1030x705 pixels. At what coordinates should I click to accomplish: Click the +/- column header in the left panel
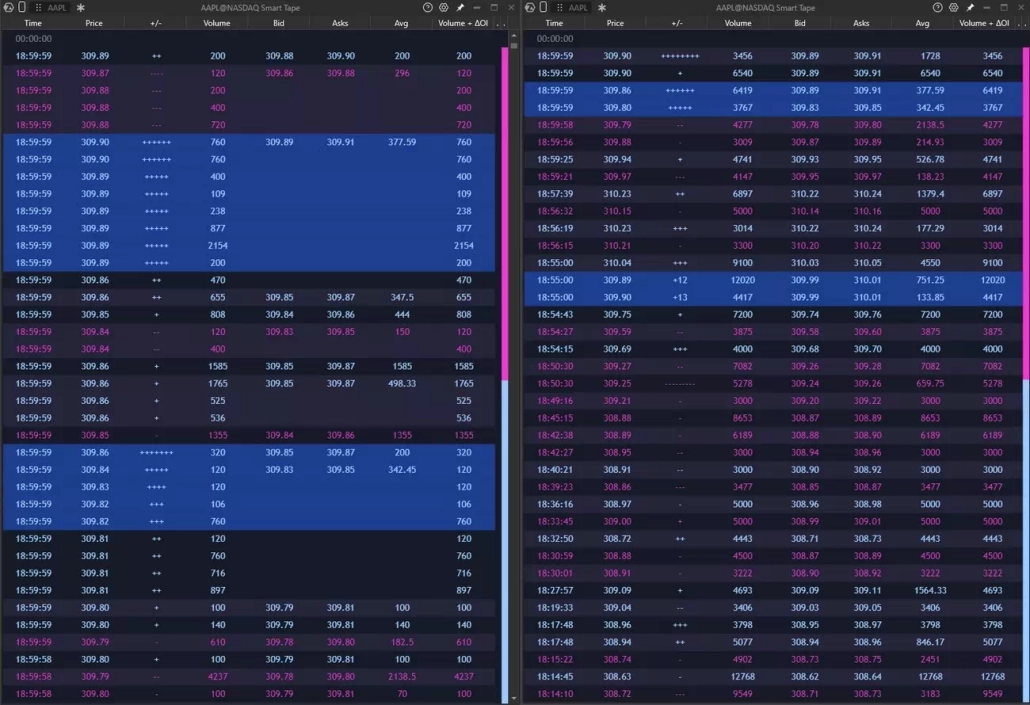[156, 23]
